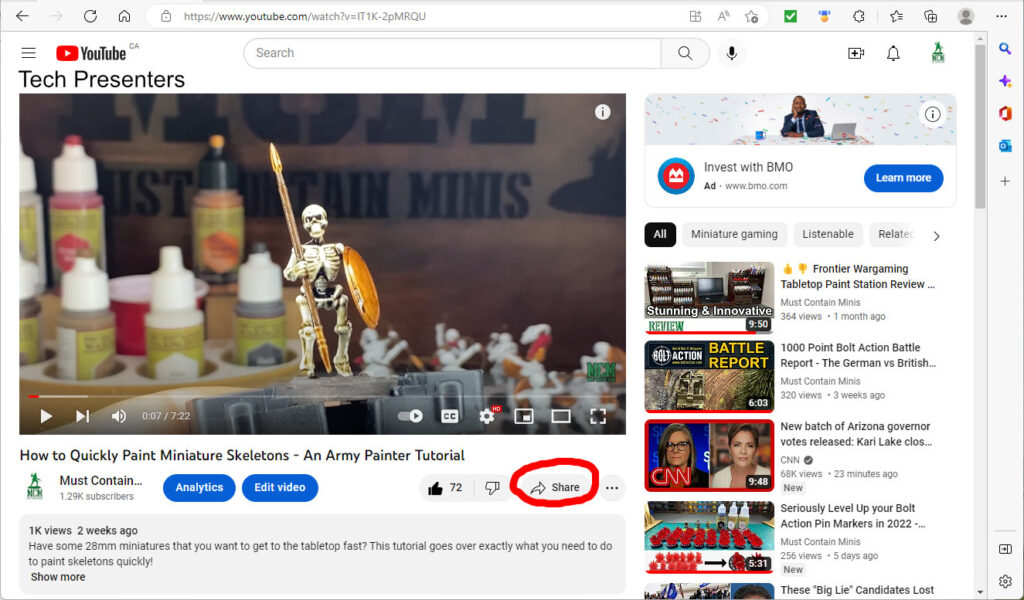Open the Create video icon
Image resolution: width=1024 pixels, height=600 pixels.
coord(856,53)
